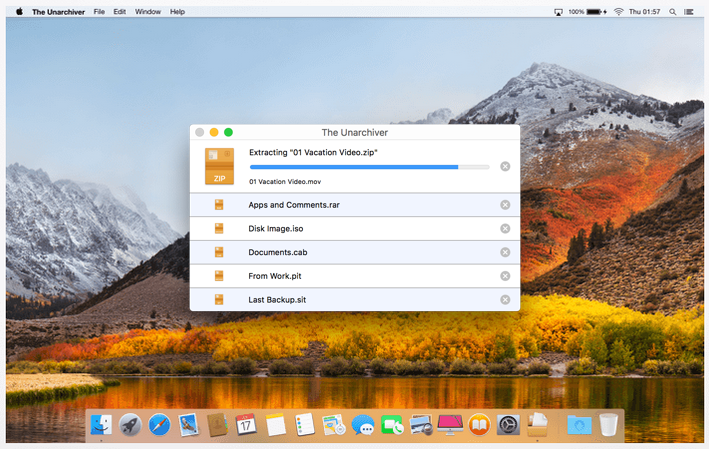Open Launchpad rocket icon in Dock
The height and width of the screenshot is (449, 709).
pyautogui.click(x=130, y=425)
